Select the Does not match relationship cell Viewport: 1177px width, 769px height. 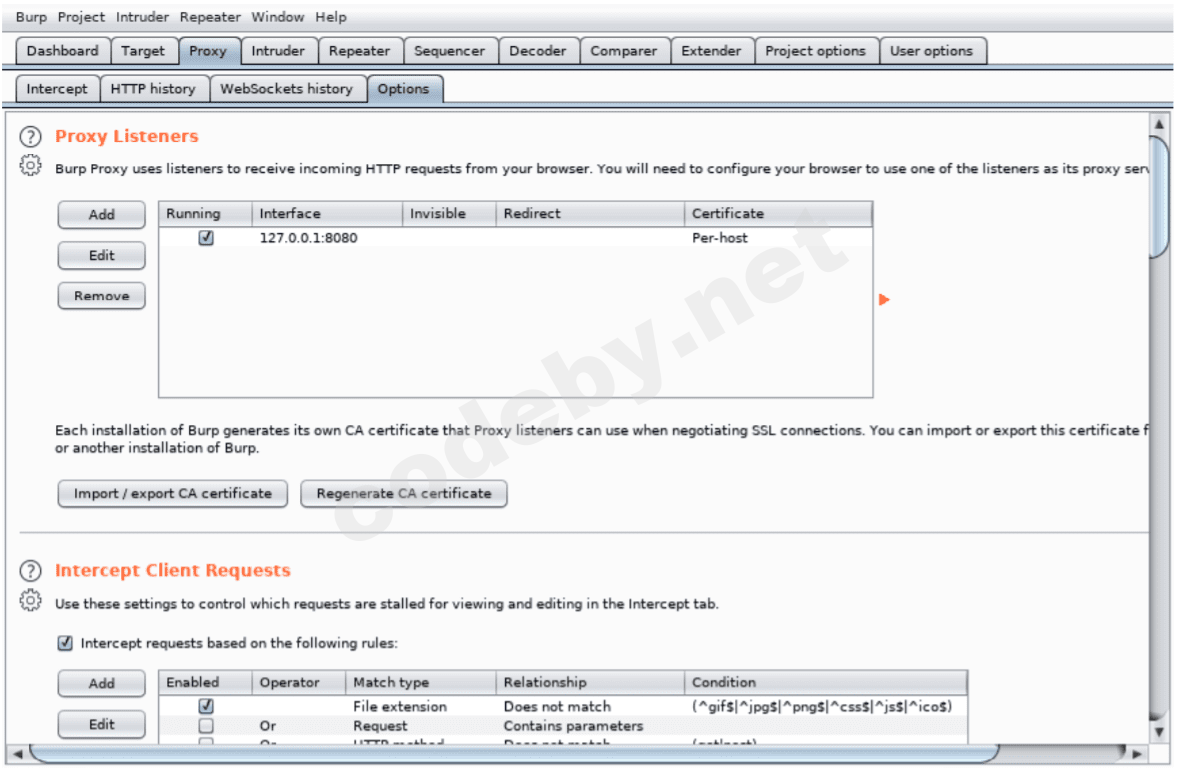point(590,707)
